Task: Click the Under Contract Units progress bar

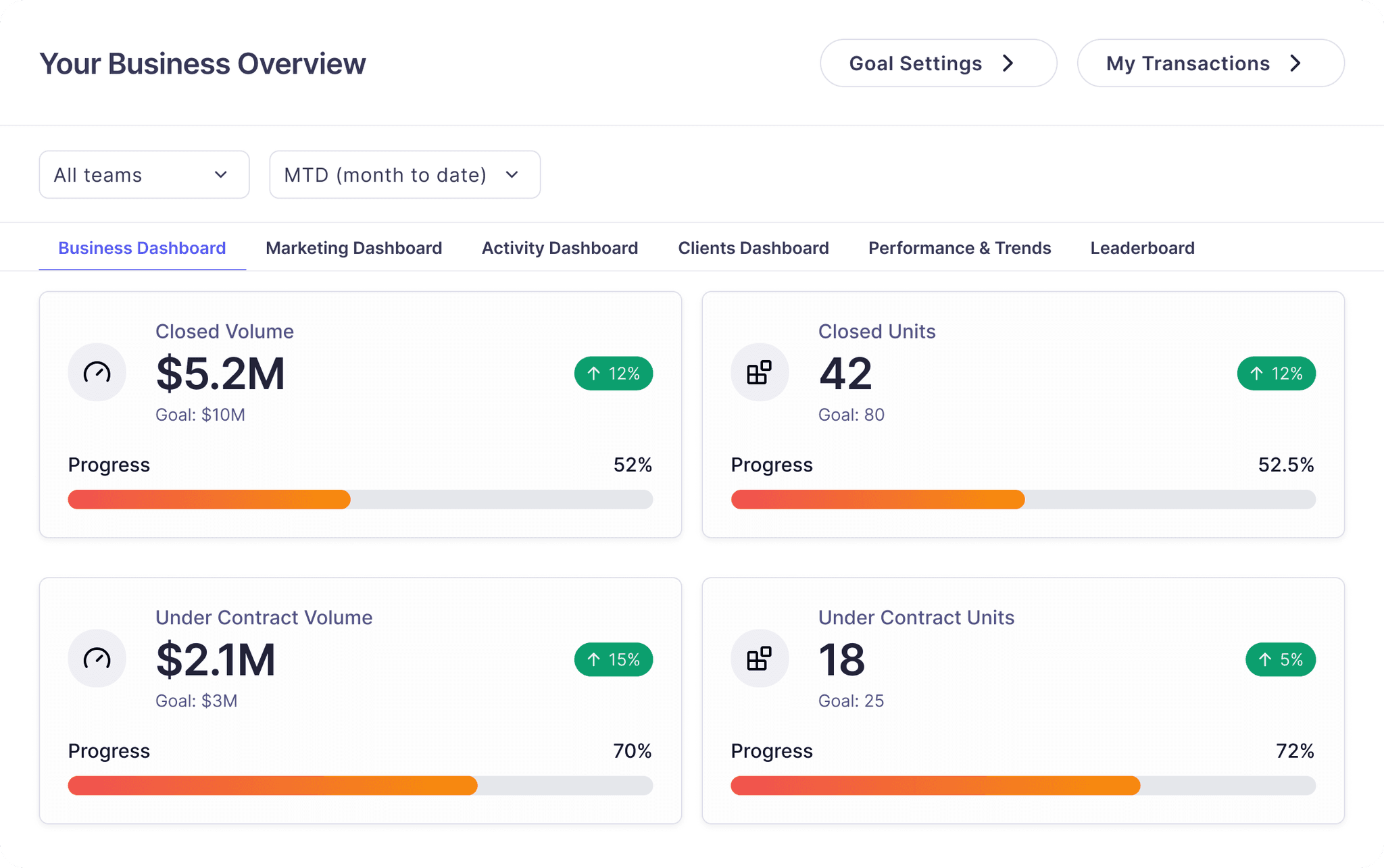Action: click(1022, 786)
